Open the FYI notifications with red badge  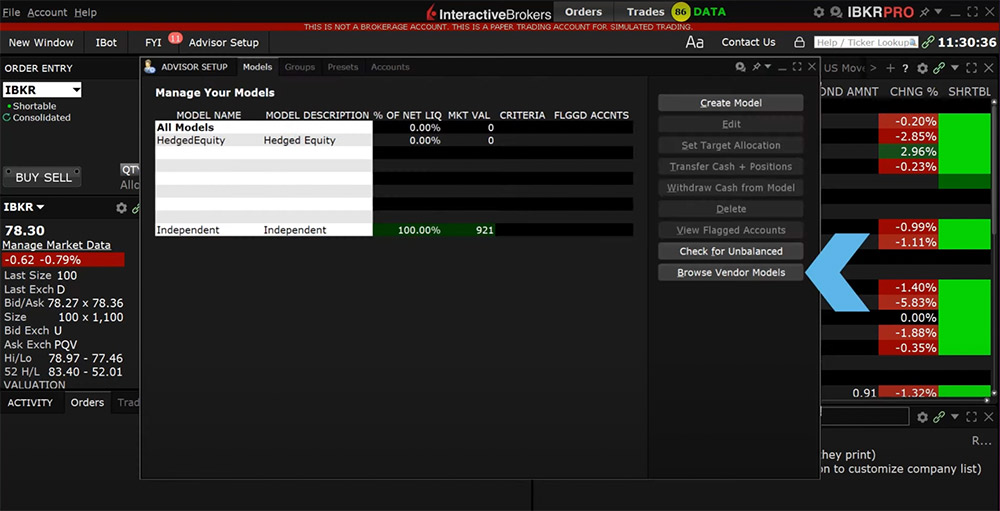(x=153, y=43)
